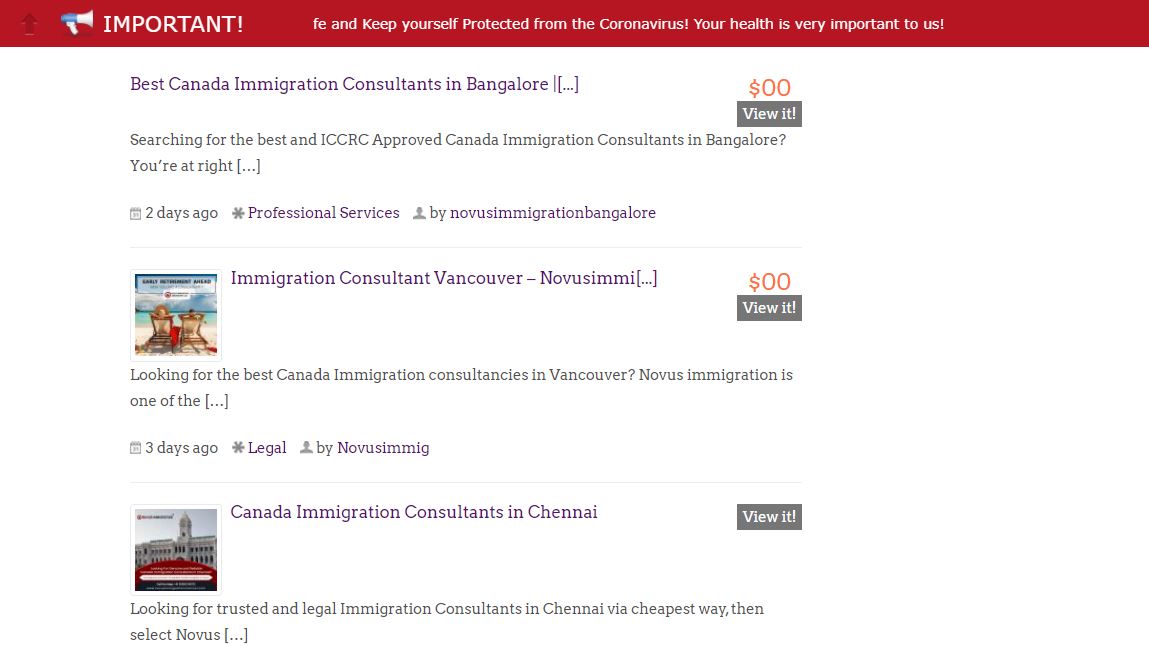The width and height of the screenshot is (1149, 646).
Task: Click the user icon before Novusimmig
Action: [306, 448]
